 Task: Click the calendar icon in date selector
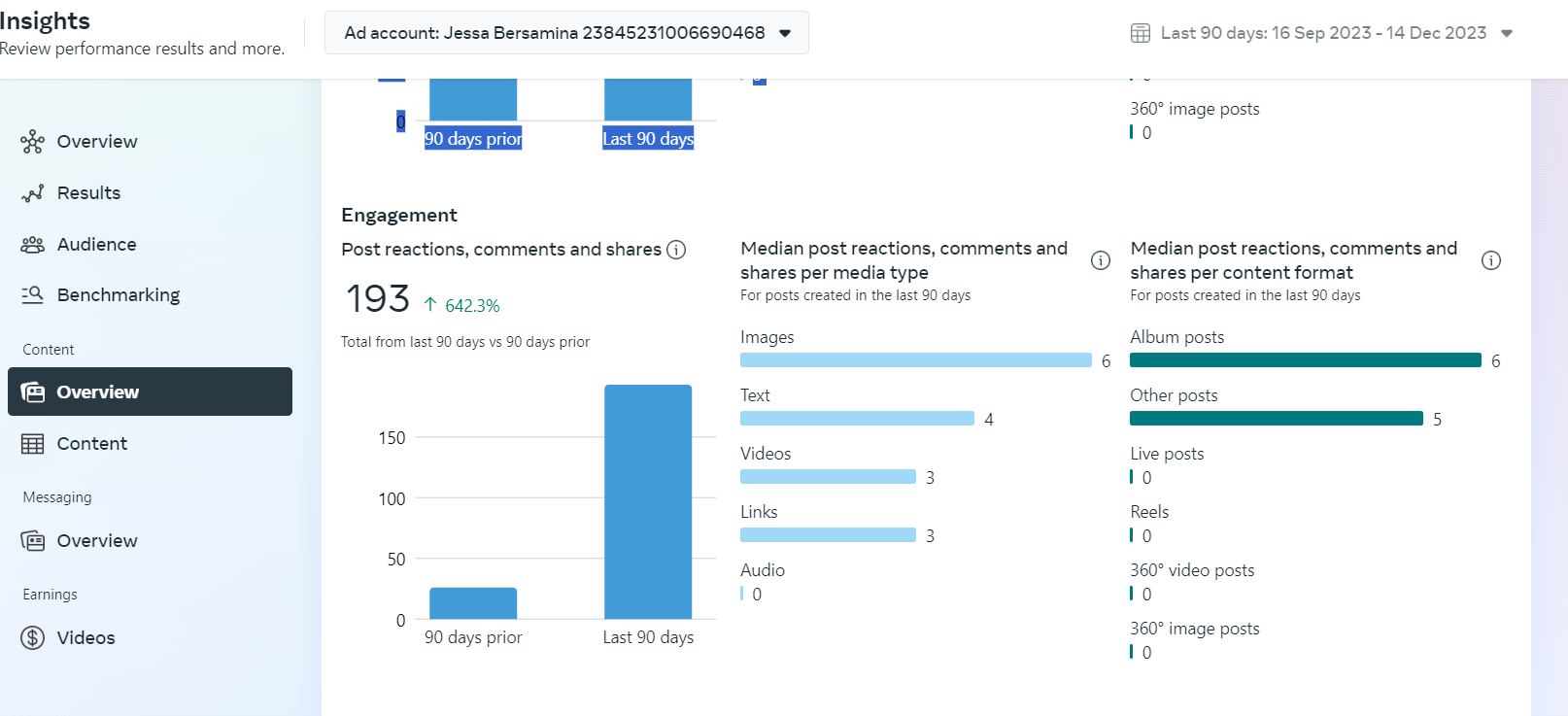(x=1141, y=33)
